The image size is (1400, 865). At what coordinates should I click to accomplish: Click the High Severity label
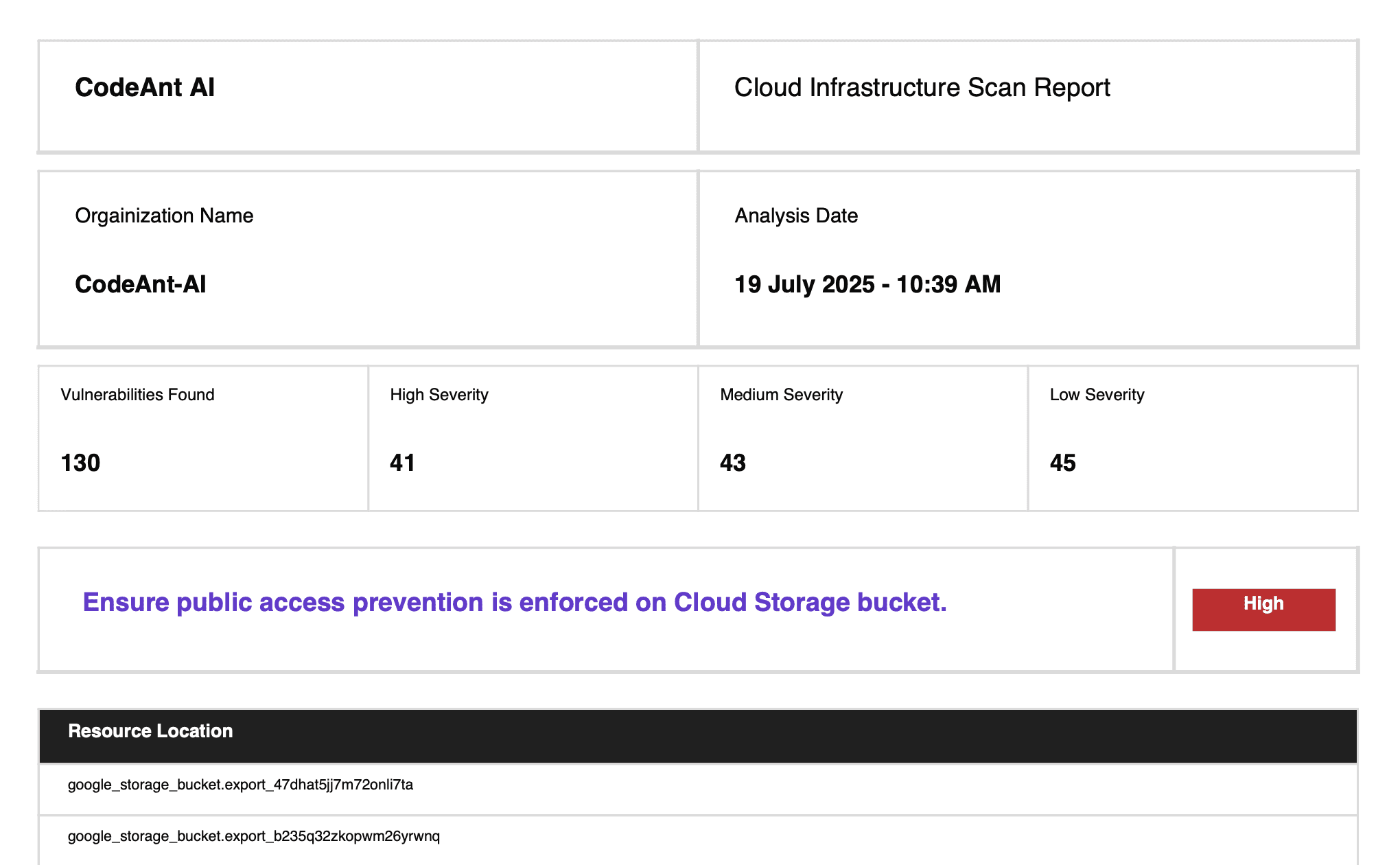(x=439, y=395)
